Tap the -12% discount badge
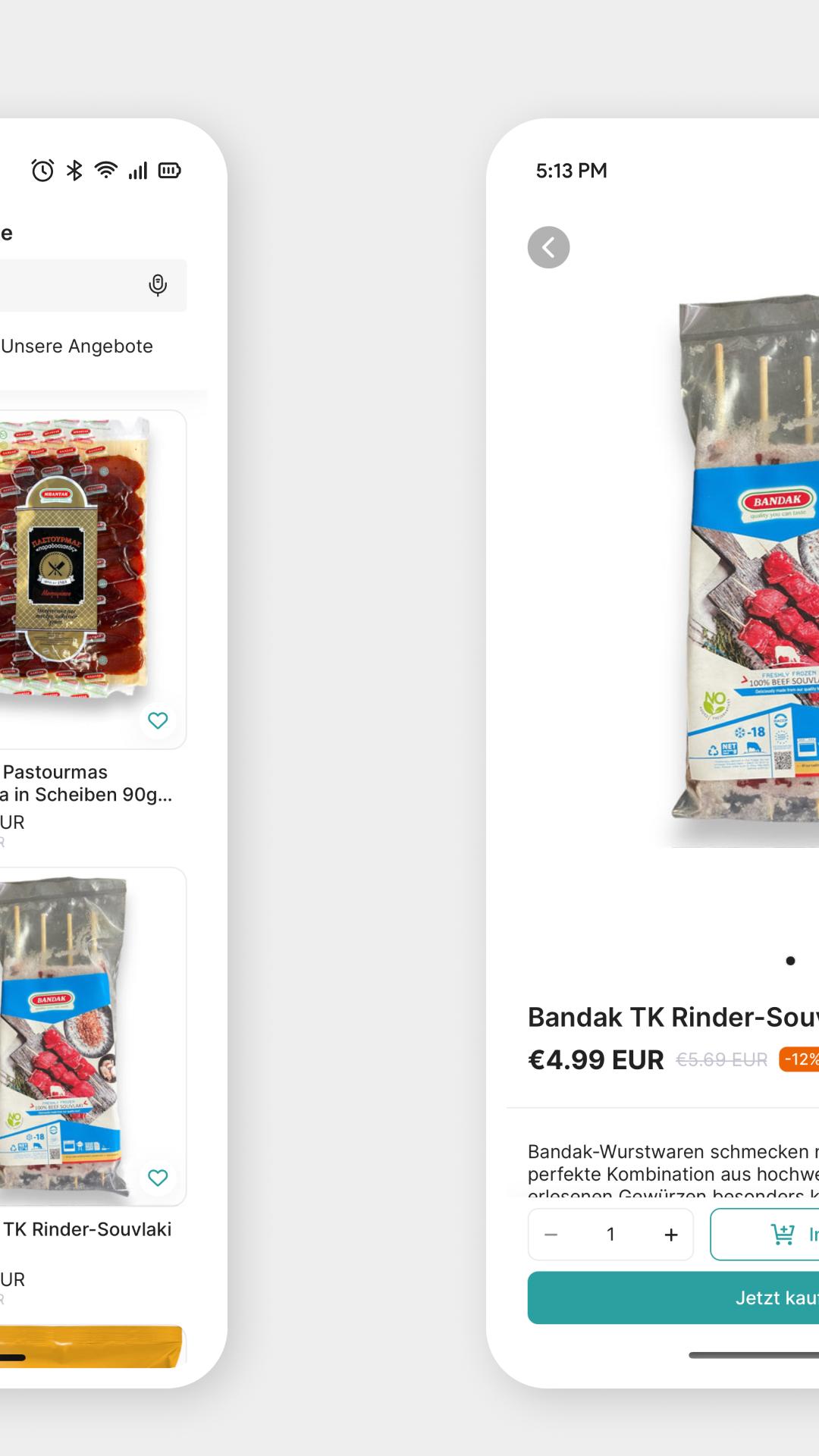The height and width of the screenshot is (1456, 819). [x=799, y=1059]
